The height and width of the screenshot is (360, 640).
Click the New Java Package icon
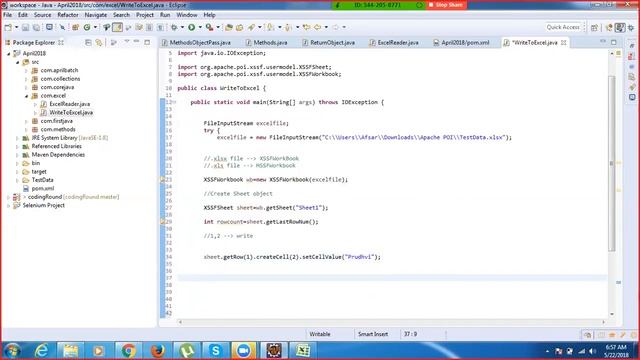pyautogui.click(x=76, y=27)
